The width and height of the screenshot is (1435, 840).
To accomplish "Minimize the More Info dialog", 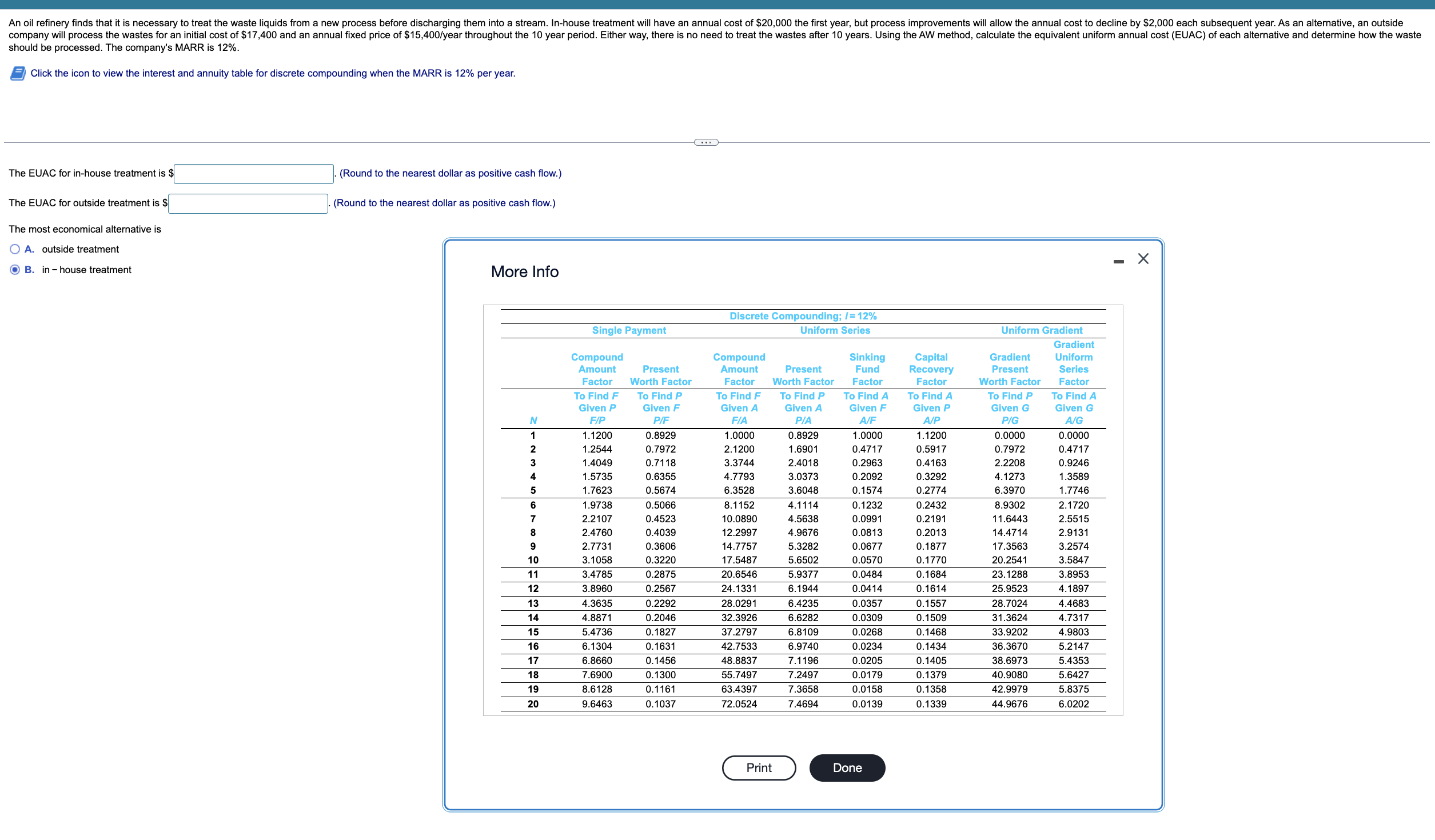I will tap(1118, 261).
